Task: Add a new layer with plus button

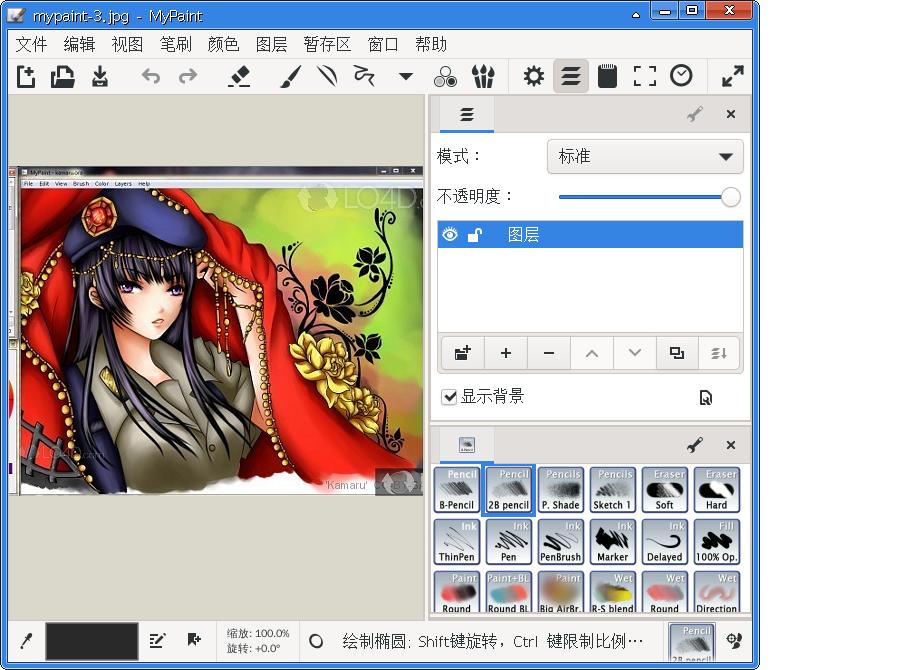Action: [x=506, y=353]
